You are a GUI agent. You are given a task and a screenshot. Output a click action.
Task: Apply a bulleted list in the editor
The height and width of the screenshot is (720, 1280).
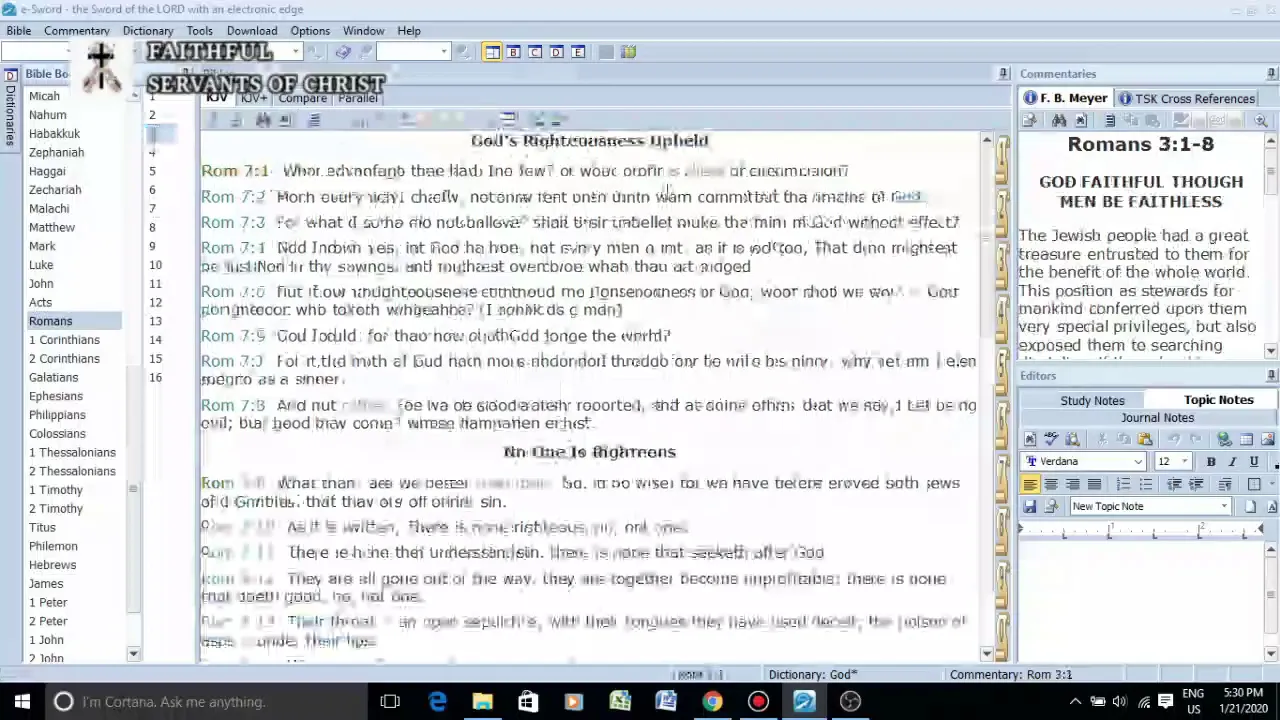tap(1145, 484)
